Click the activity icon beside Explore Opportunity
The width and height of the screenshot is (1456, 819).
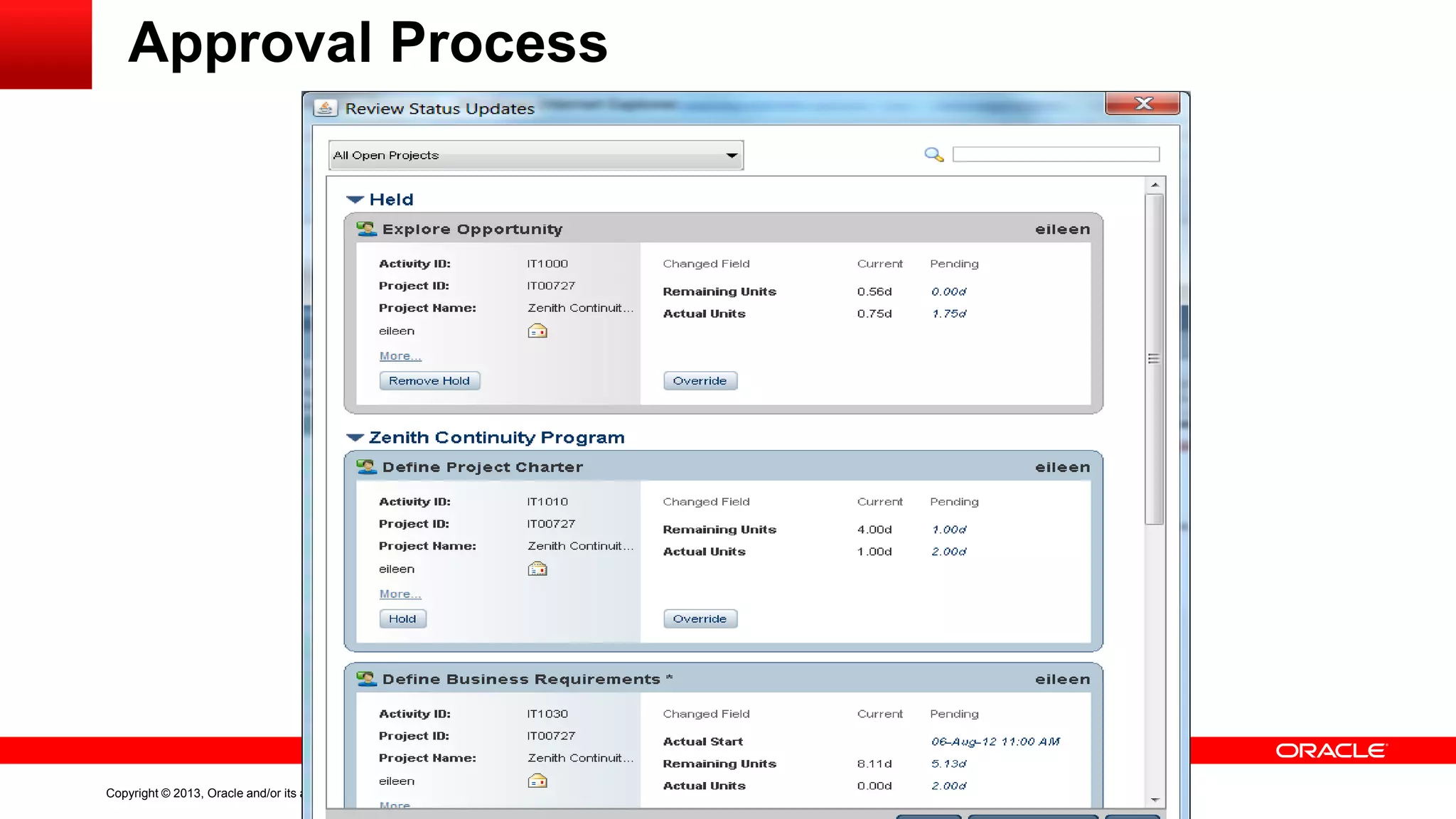[366, 229]
